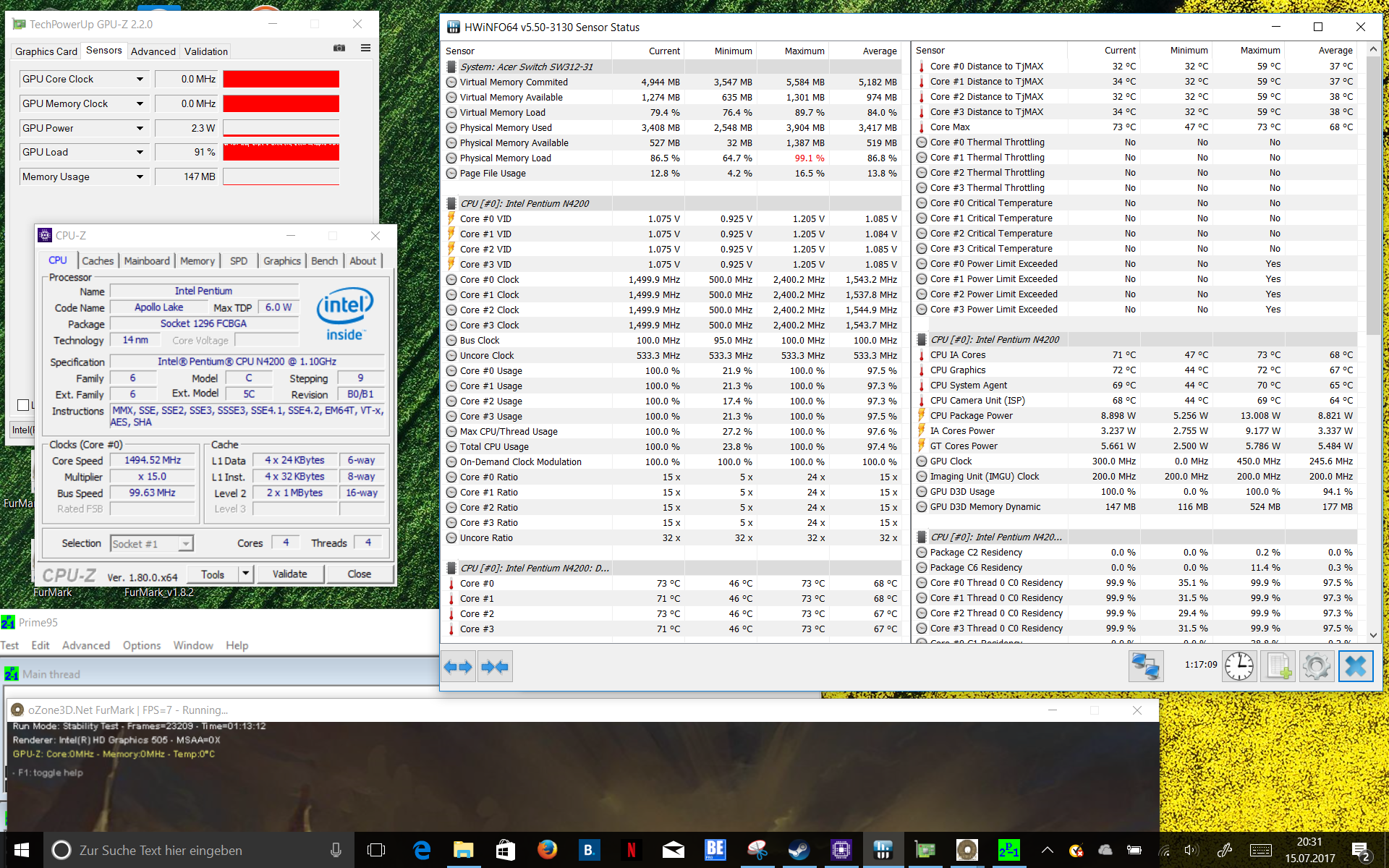Open Task View on taskbar
1389x868 pixels.
(x=376, y=850)
